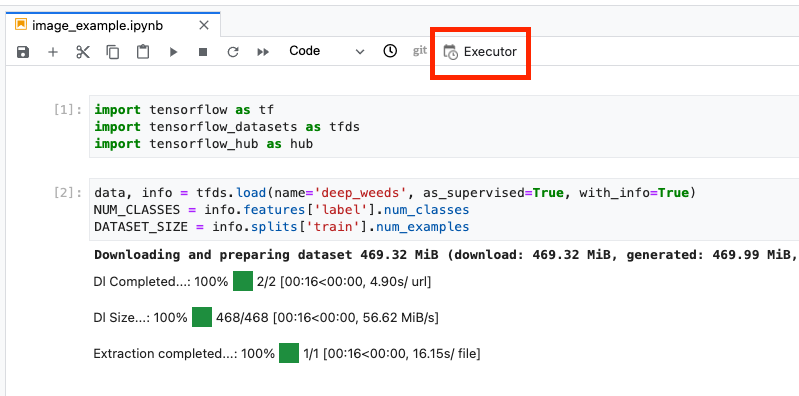Close the image_example.ipynb tab
This screenshot has height=396, width=799.
204,25
